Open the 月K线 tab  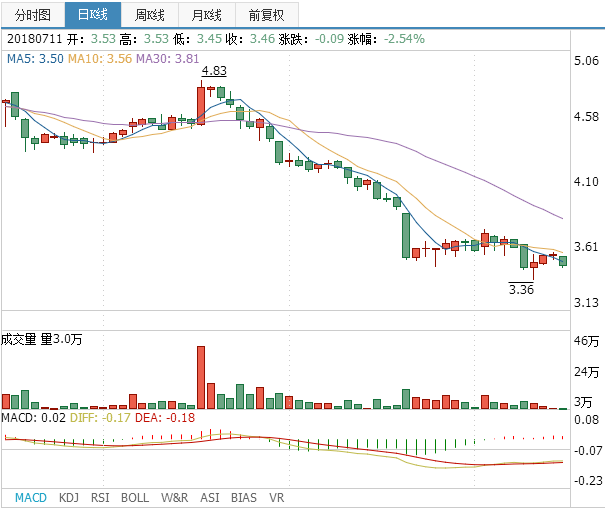coord(207,15)
